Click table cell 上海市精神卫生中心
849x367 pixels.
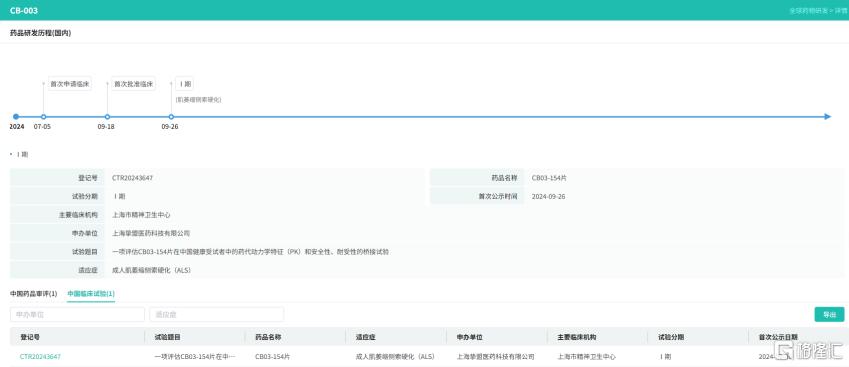(586, 357)
